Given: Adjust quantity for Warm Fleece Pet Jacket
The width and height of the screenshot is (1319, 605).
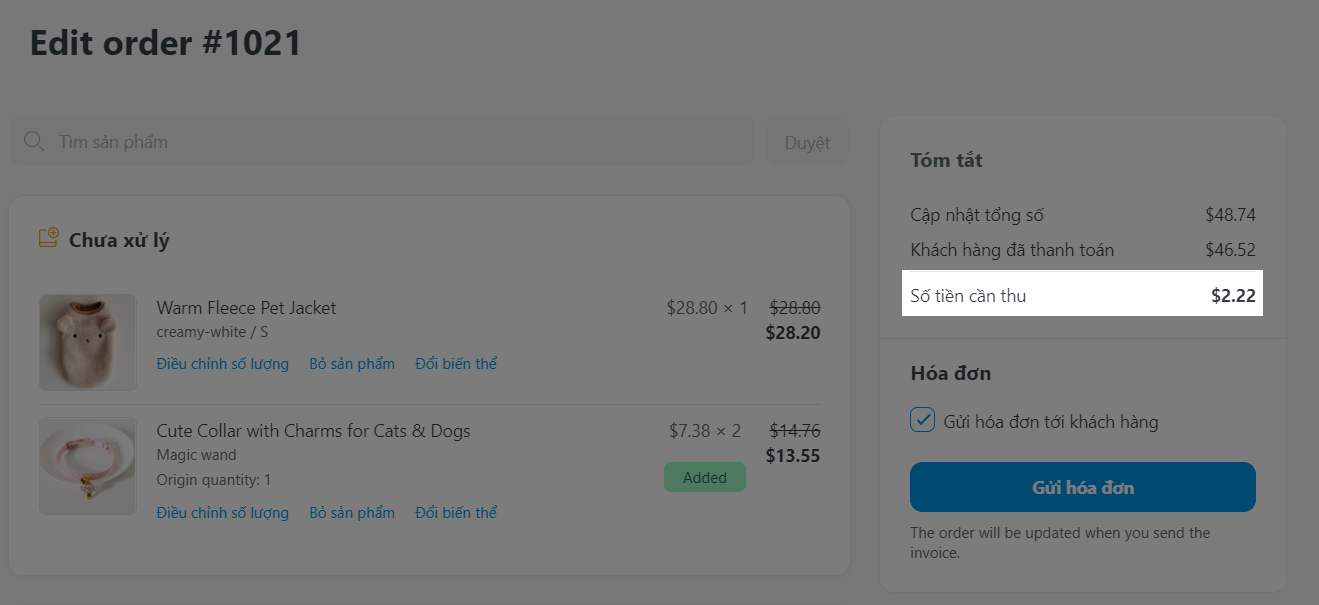Looking at the screenshot, I should point(222,364).
